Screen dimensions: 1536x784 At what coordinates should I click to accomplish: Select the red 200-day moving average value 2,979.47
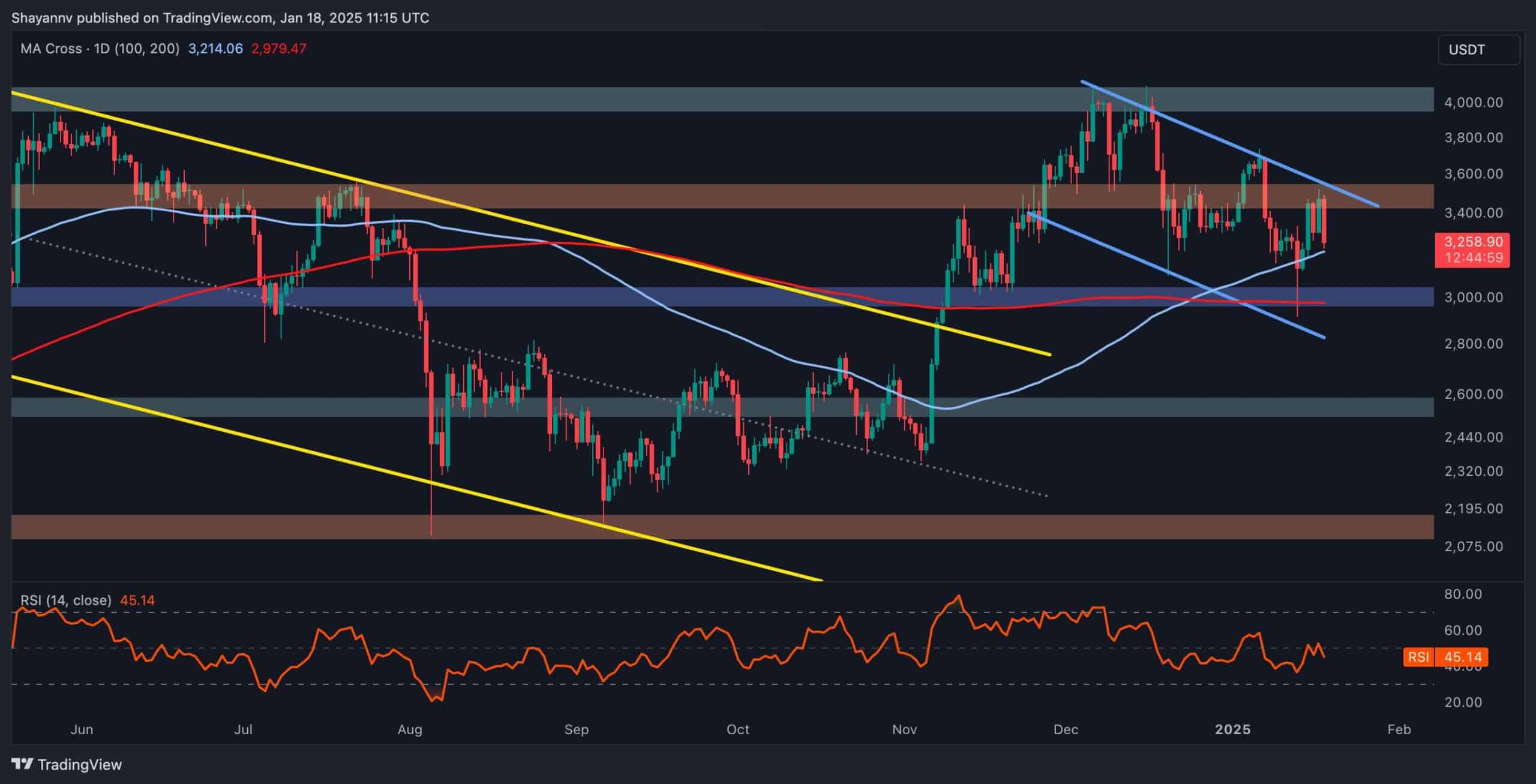click(279, 49)
